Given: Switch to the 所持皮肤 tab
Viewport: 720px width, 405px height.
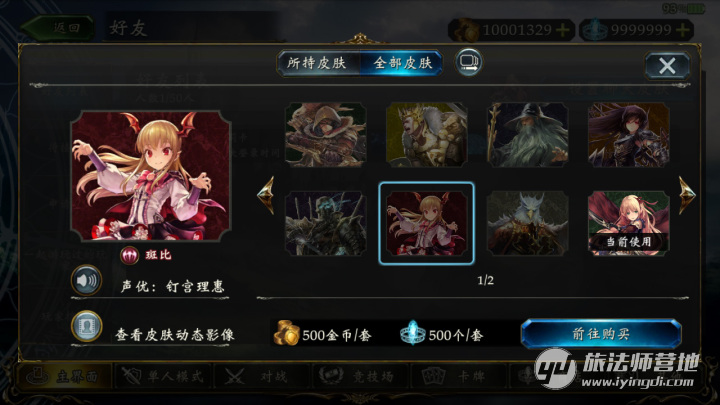Looking at the screenshot, I should pyautogui.click(x=317, y=63).
